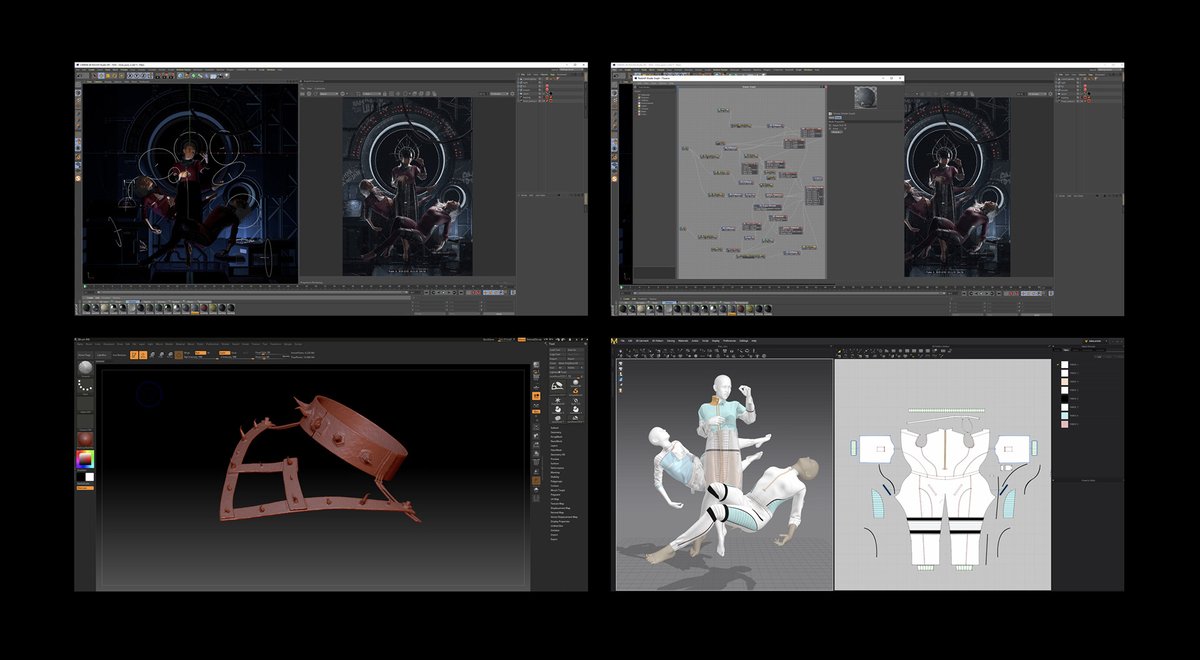1200x660 pixels.
Task: Select the Move mode icon in ZBrush
Action: (152, 355)
